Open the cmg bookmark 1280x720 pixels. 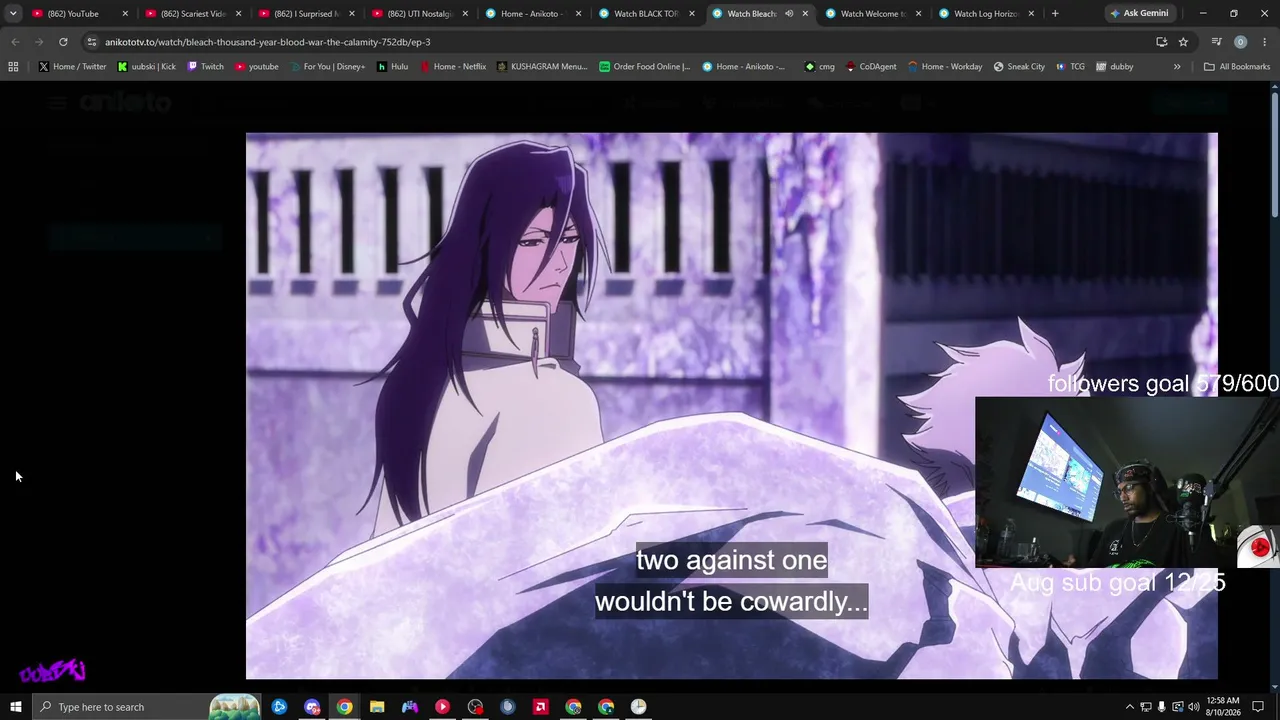click(x=820, y=67)
